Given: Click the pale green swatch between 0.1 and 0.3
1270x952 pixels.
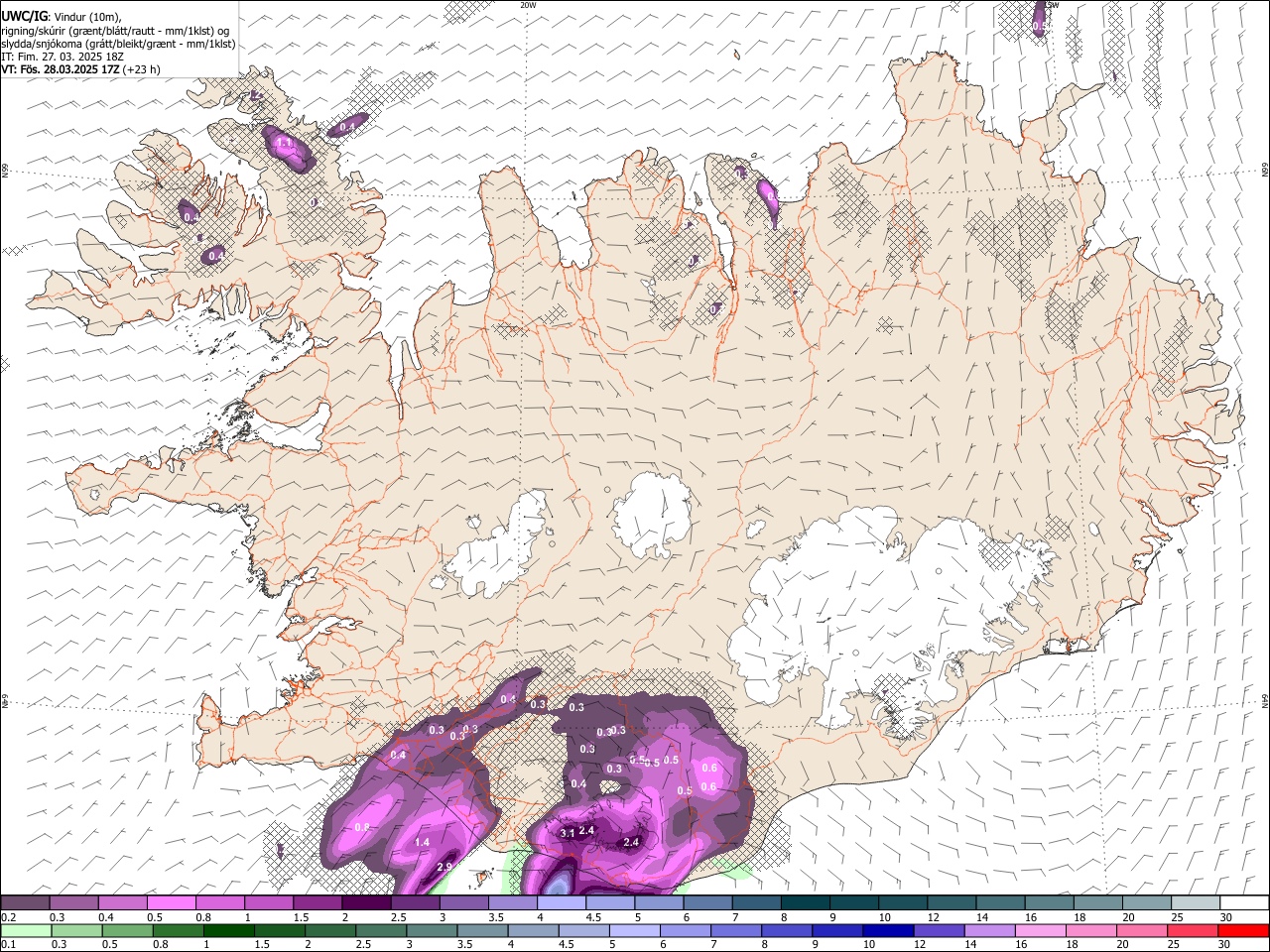Looking at the screenshot, I should (25, 930).
